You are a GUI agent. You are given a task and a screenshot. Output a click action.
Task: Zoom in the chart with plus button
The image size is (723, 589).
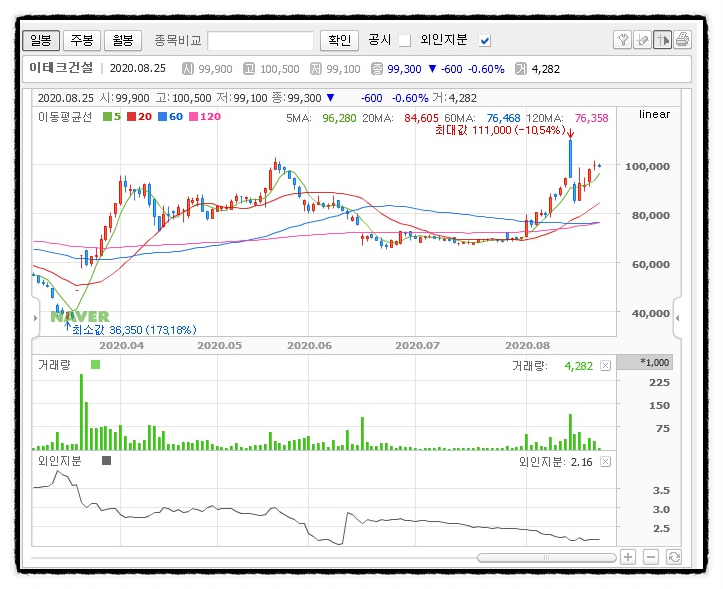(628, 557)
